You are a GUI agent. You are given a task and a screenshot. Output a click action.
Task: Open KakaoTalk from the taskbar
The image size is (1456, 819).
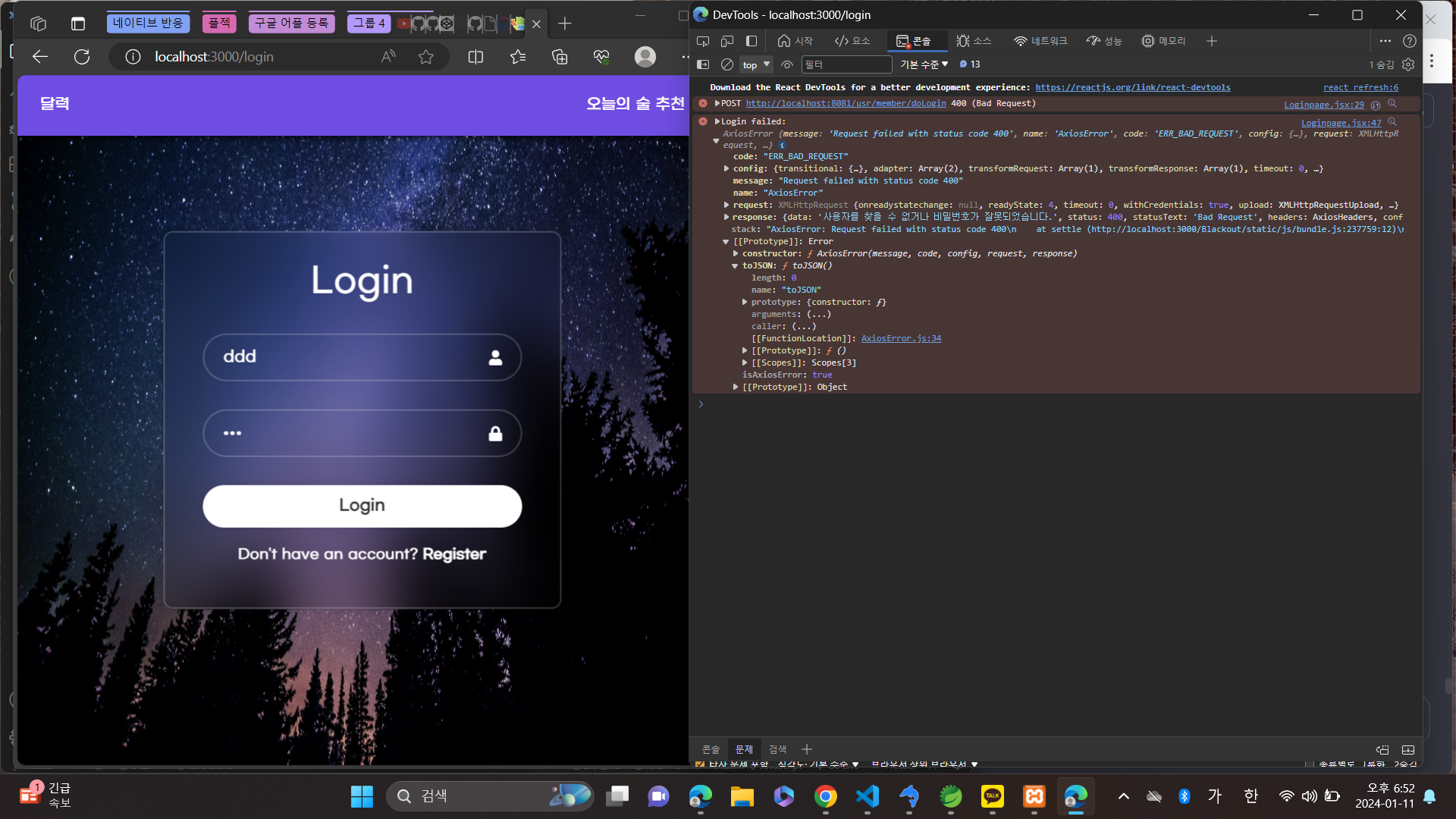[993, 796]
